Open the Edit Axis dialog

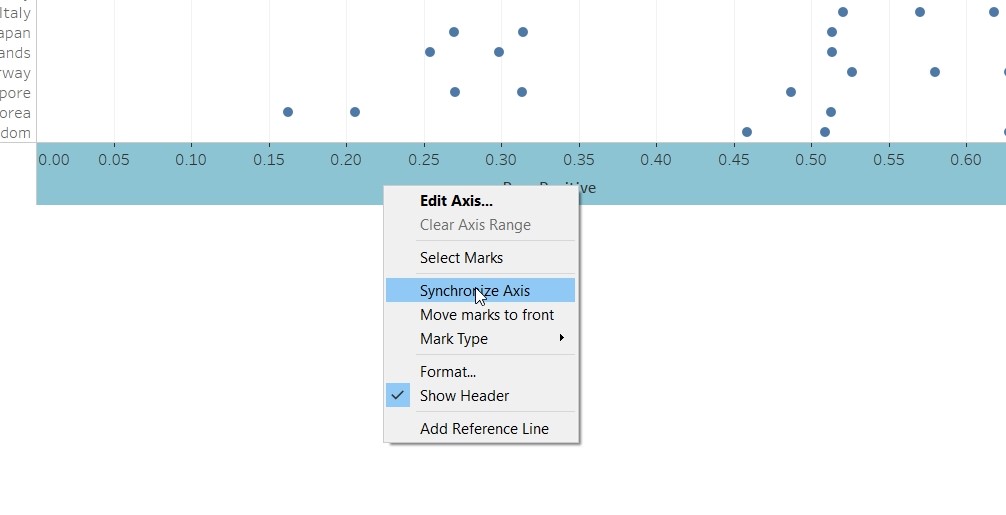pyautogui.click(x=456, y=201)
